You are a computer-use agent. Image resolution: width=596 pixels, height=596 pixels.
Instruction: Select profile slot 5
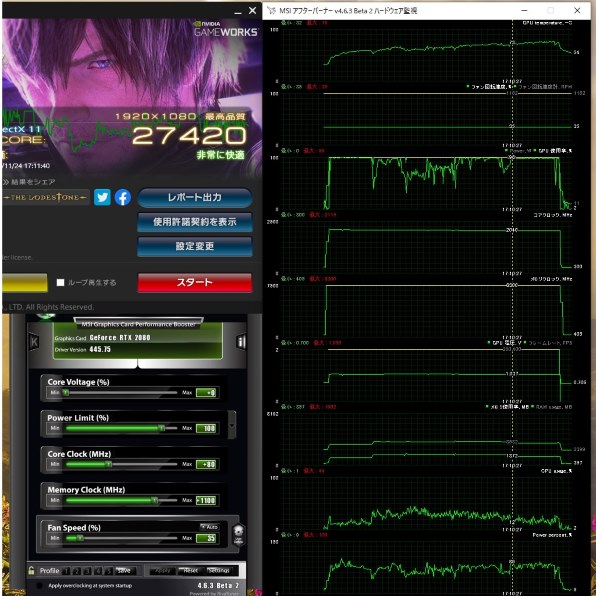(109, 571)
